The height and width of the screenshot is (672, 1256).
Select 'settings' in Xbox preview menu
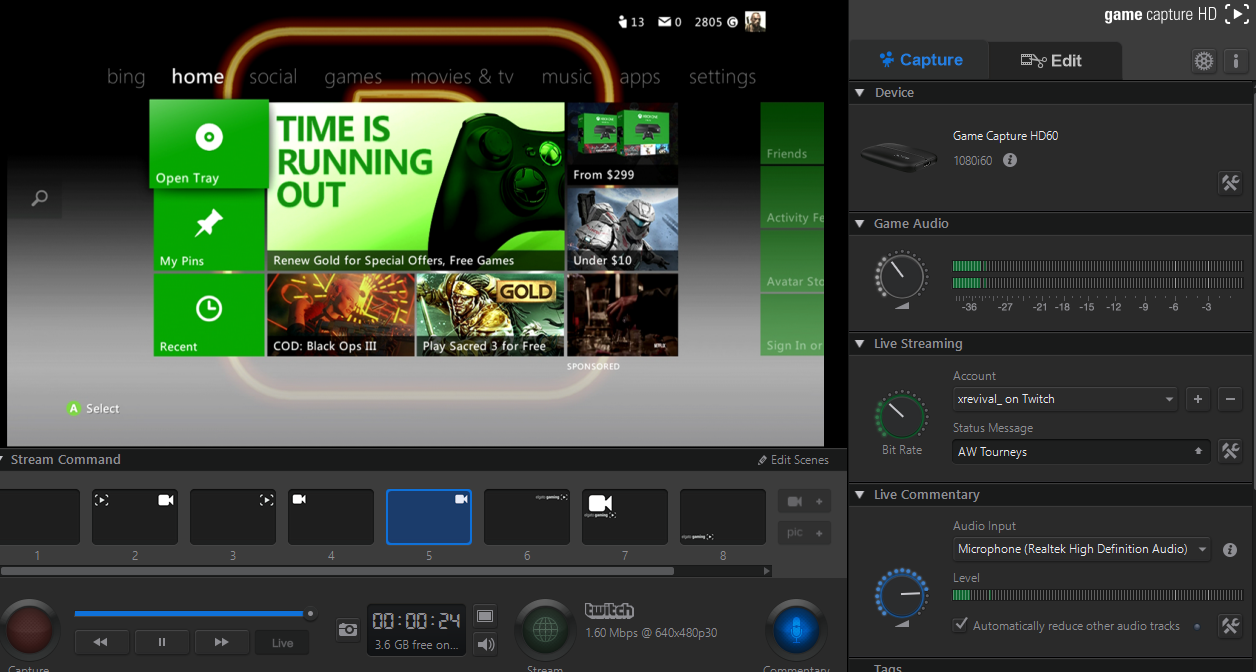click(722, 77)
